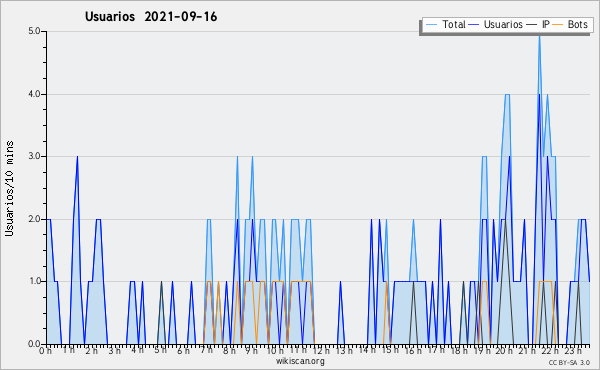Click the y-axis value 1.0
Screen dimensions: 600x370
point(34,281)
